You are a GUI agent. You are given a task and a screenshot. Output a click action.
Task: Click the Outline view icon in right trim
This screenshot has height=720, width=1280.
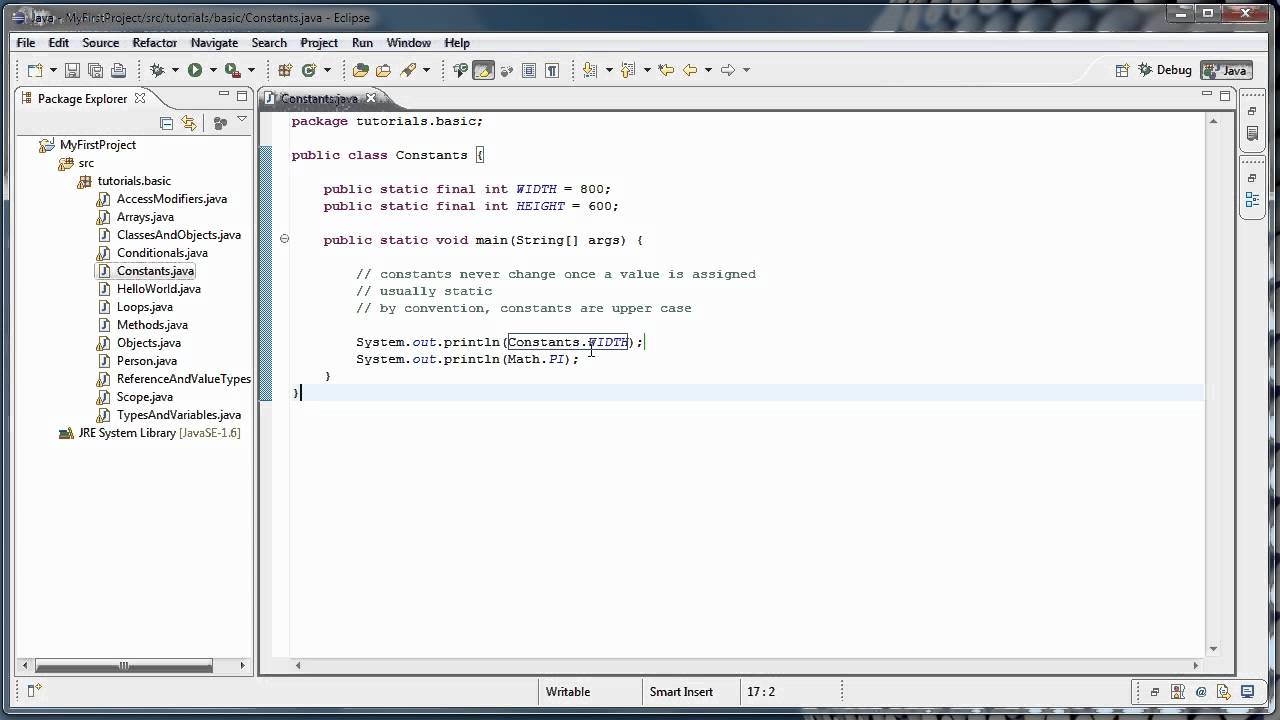[1252, 200]
